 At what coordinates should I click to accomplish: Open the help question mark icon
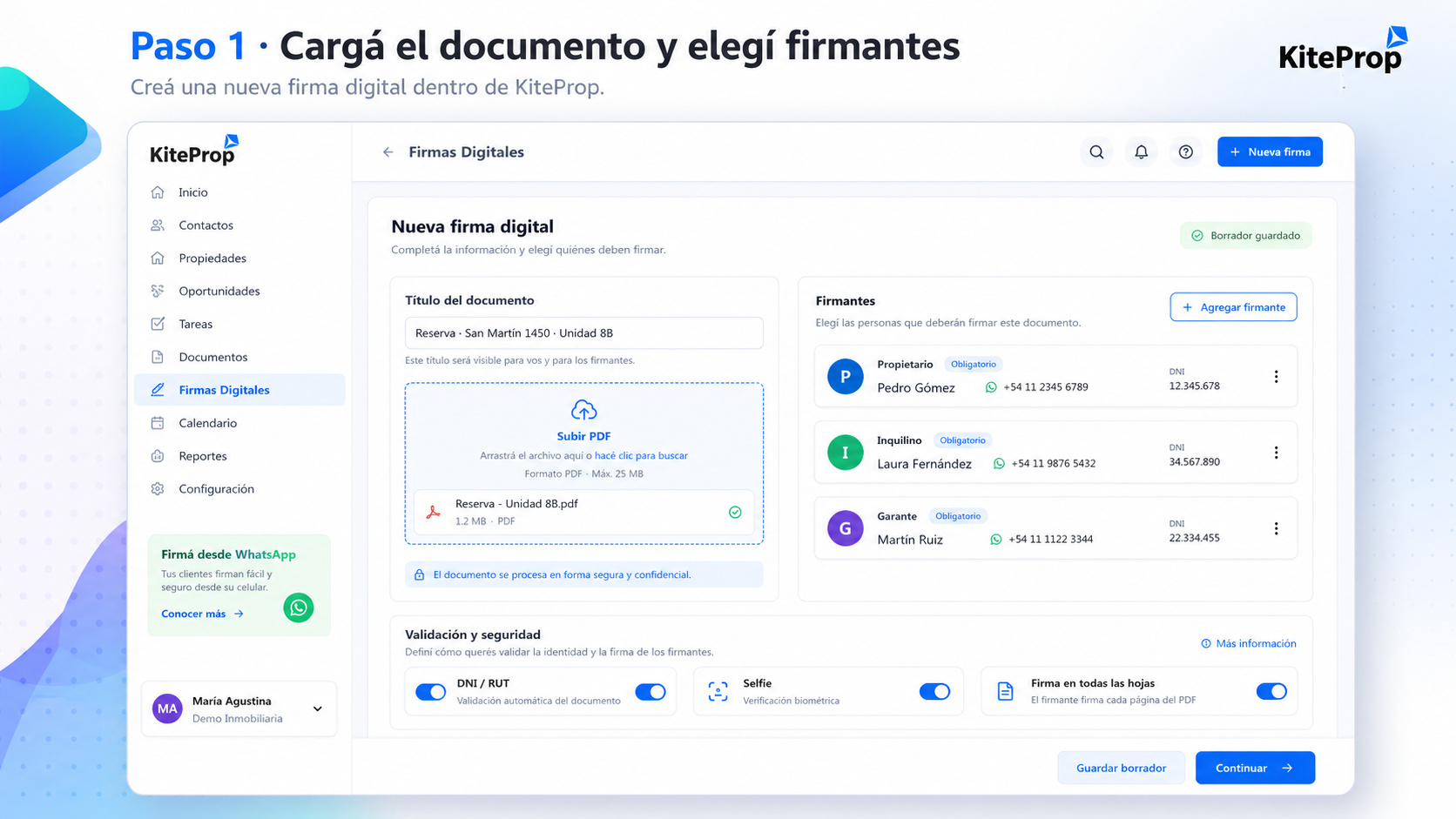(x=1185, y=152)
